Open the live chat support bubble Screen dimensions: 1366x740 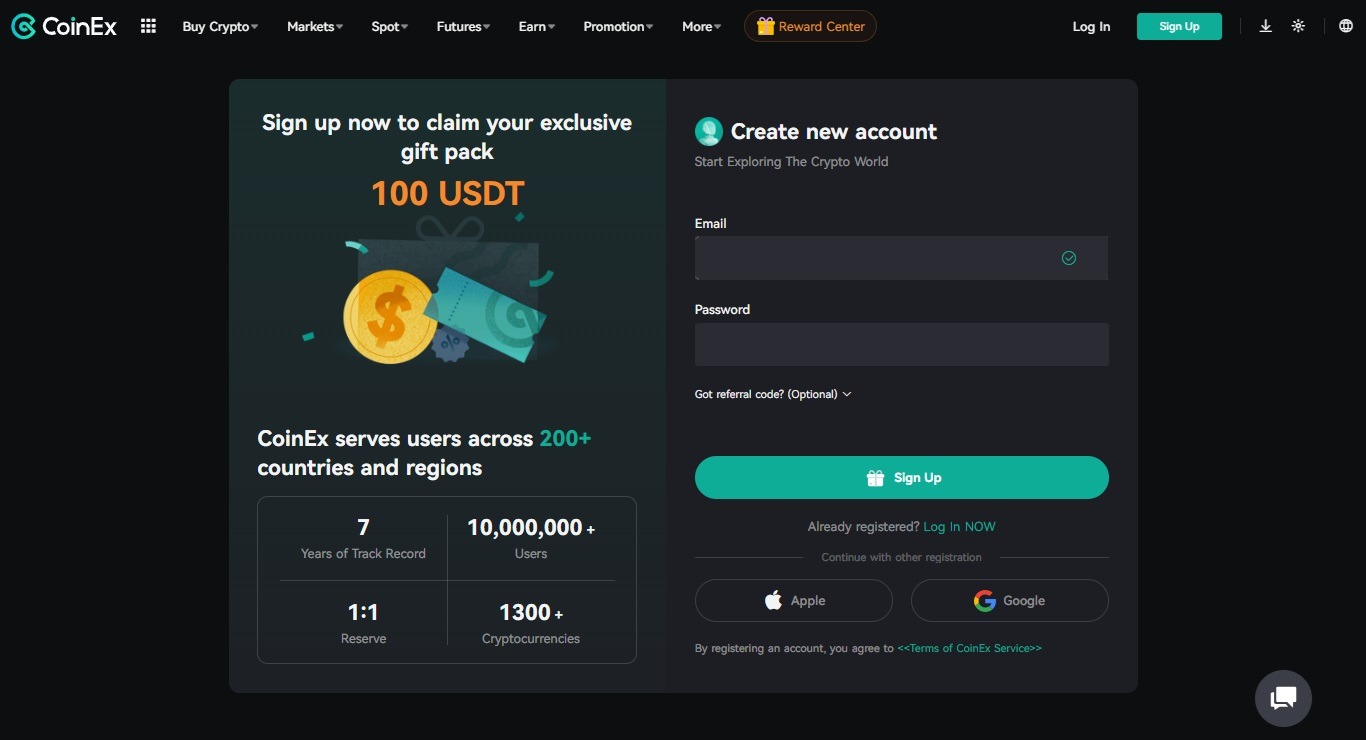click(1283, 697)
